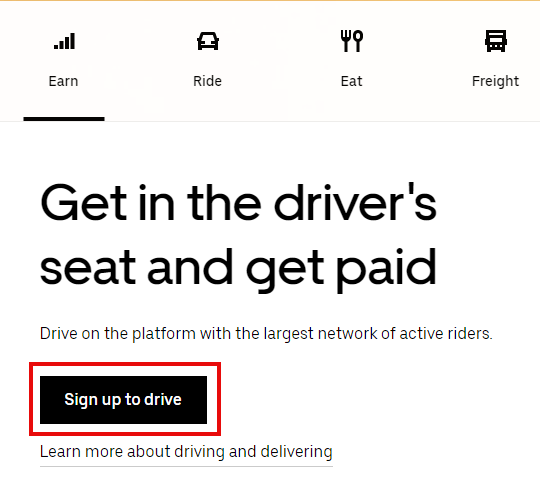Click the Sign up to drive button
Screen dimensions: 540x499
click(123, 400)
